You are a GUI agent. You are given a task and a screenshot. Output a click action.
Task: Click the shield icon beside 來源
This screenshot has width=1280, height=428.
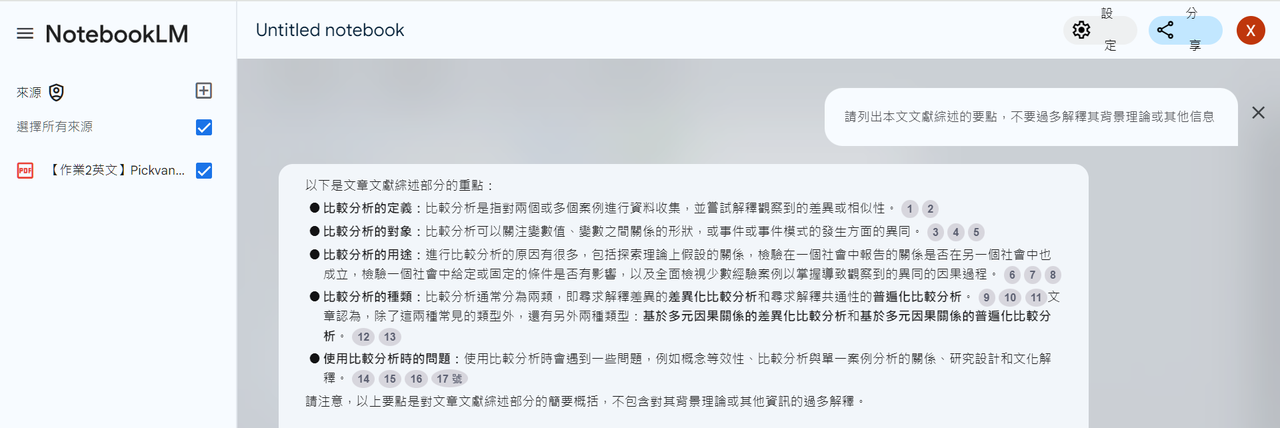click(x=56, y=93)
